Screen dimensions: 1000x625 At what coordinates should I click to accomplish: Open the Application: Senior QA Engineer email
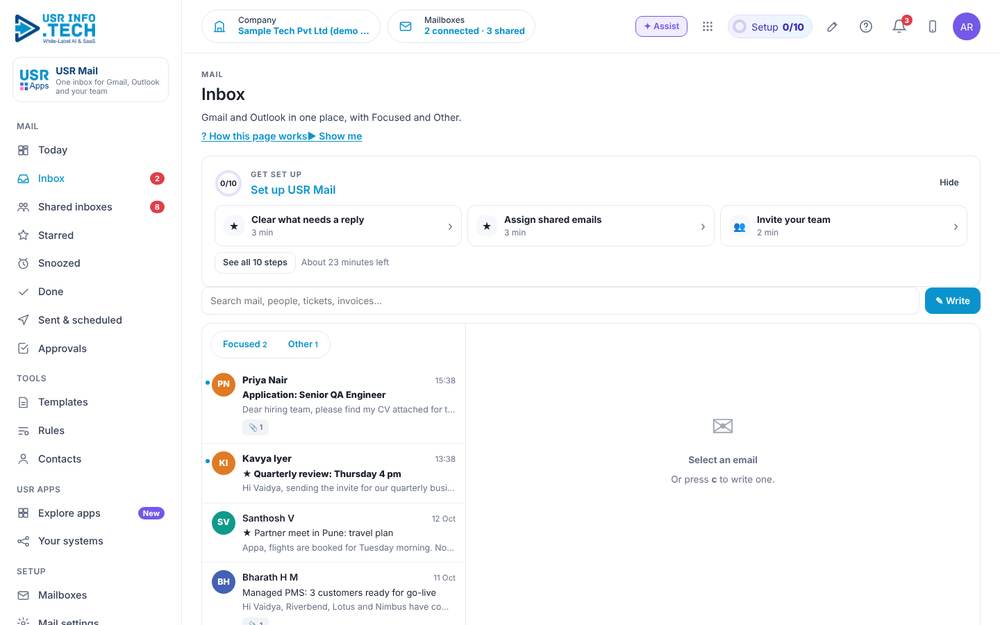click(x=334, y=404)
